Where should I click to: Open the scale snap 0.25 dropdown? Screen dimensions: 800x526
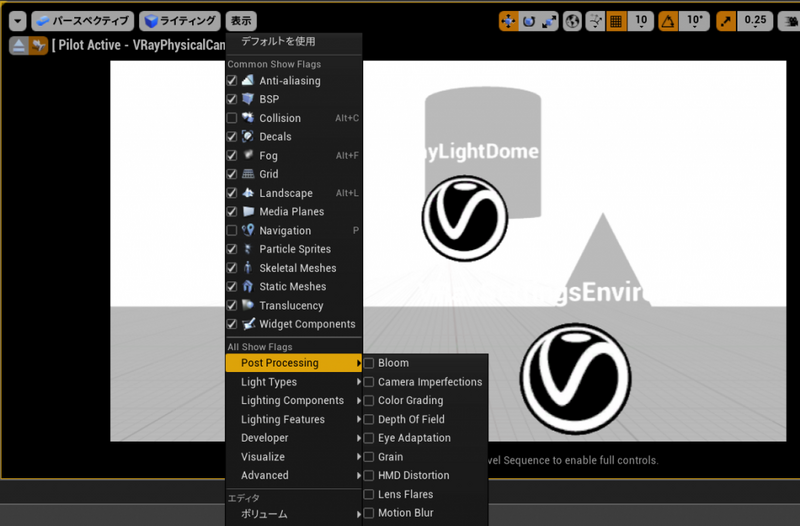pyautogui.click(x=755, y=21)
